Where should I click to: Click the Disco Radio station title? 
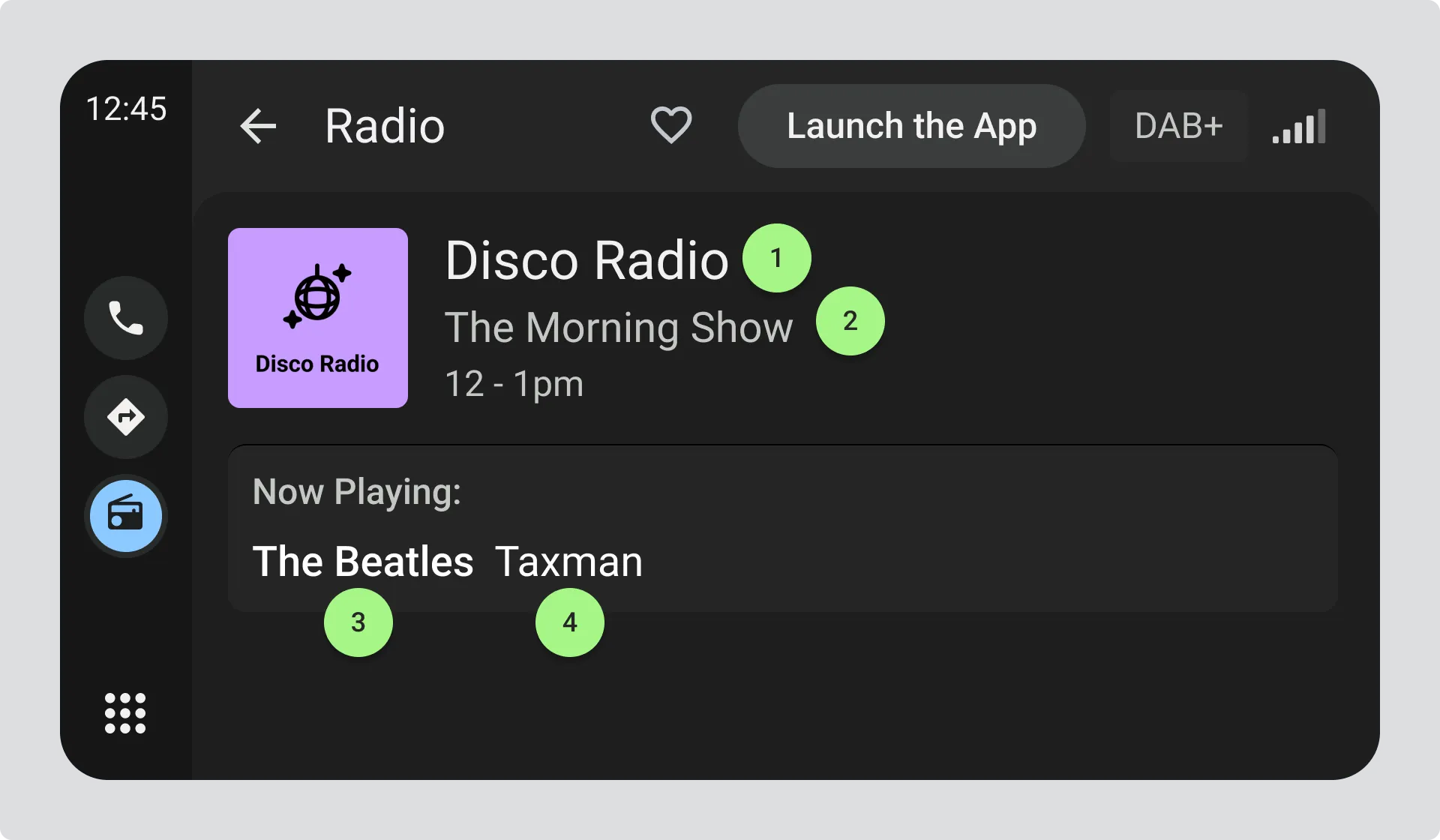(586, 261)
